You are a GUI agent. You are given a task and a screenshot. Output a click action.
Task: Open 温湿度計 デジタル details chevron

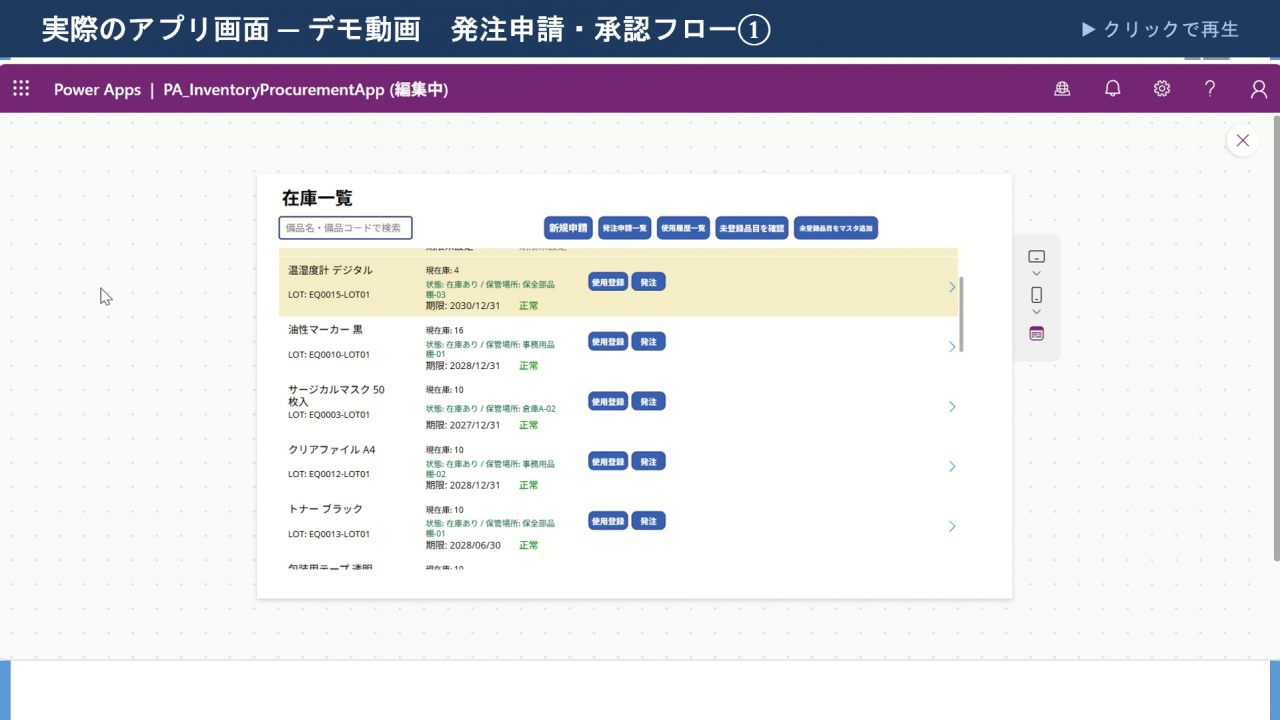pos(952,287)
